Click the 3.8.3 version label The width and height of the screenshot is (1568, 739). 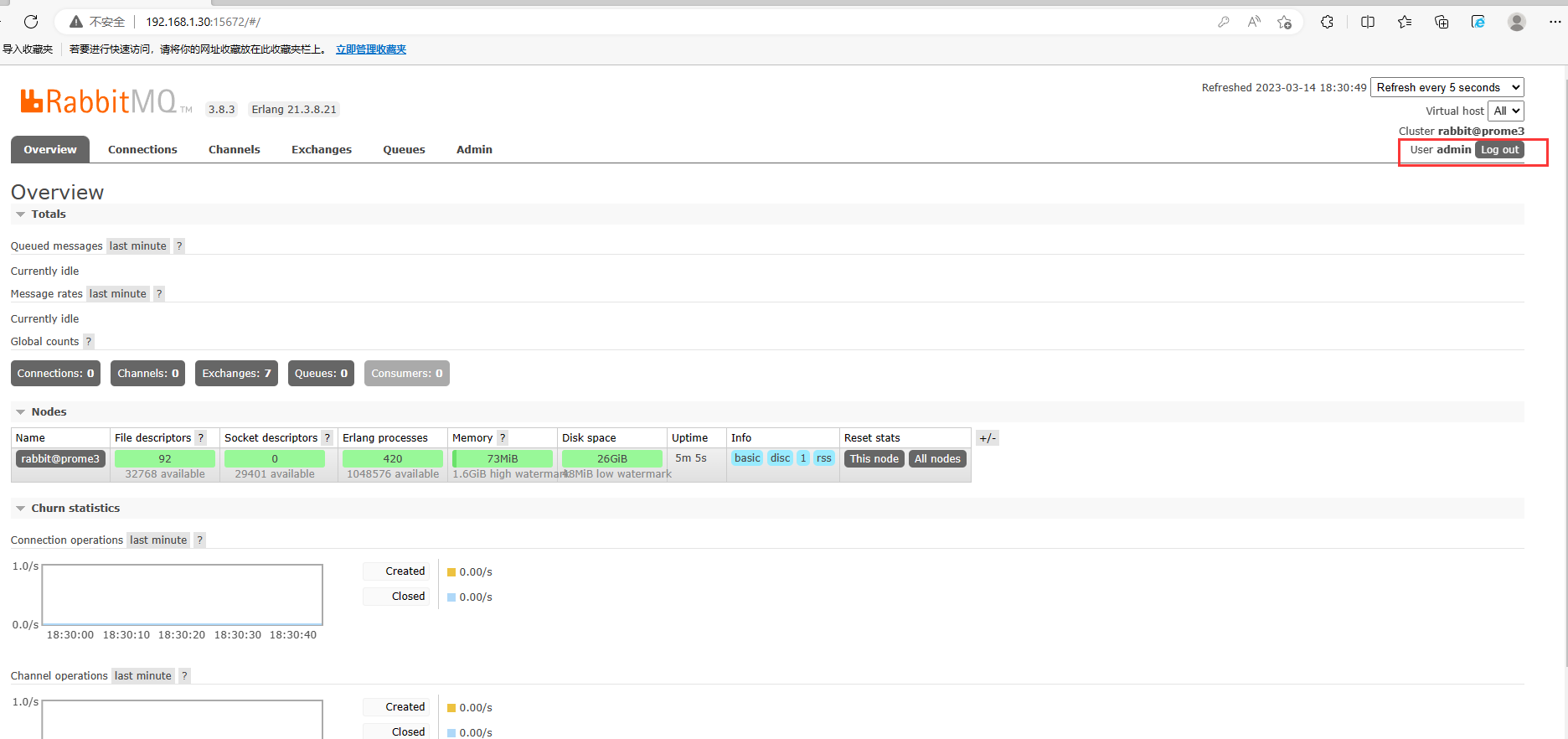221,109
